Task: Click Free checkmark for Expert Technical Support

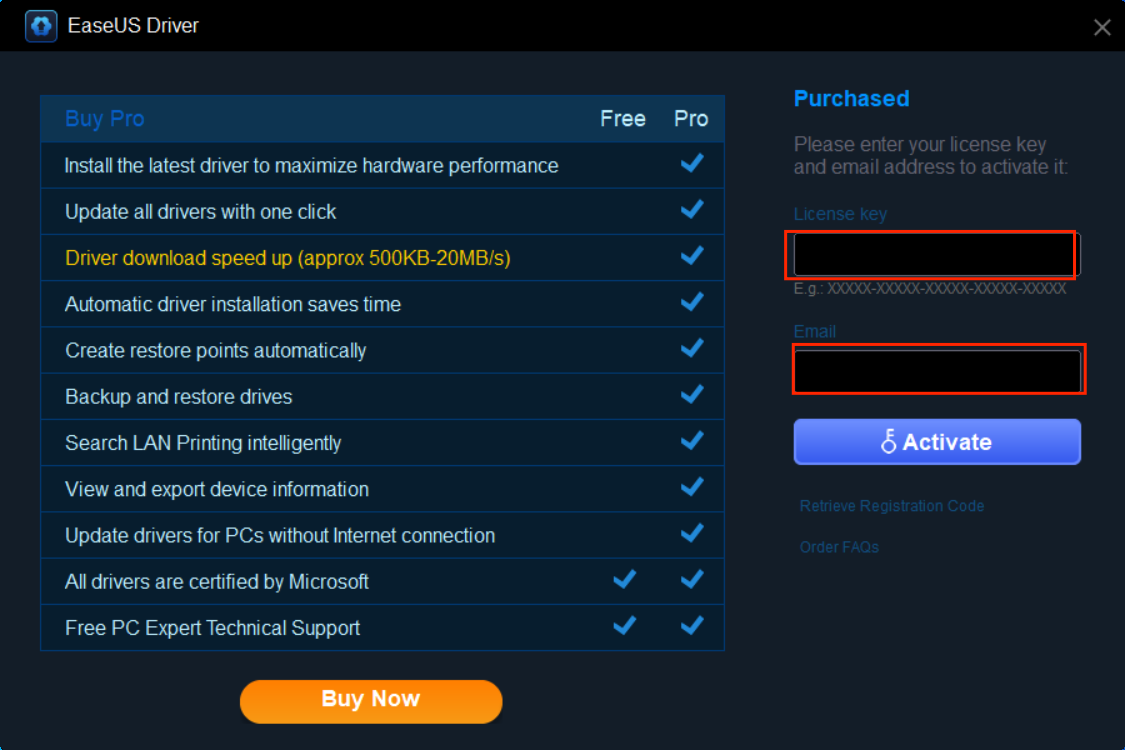Action: (x=624, y=626)
